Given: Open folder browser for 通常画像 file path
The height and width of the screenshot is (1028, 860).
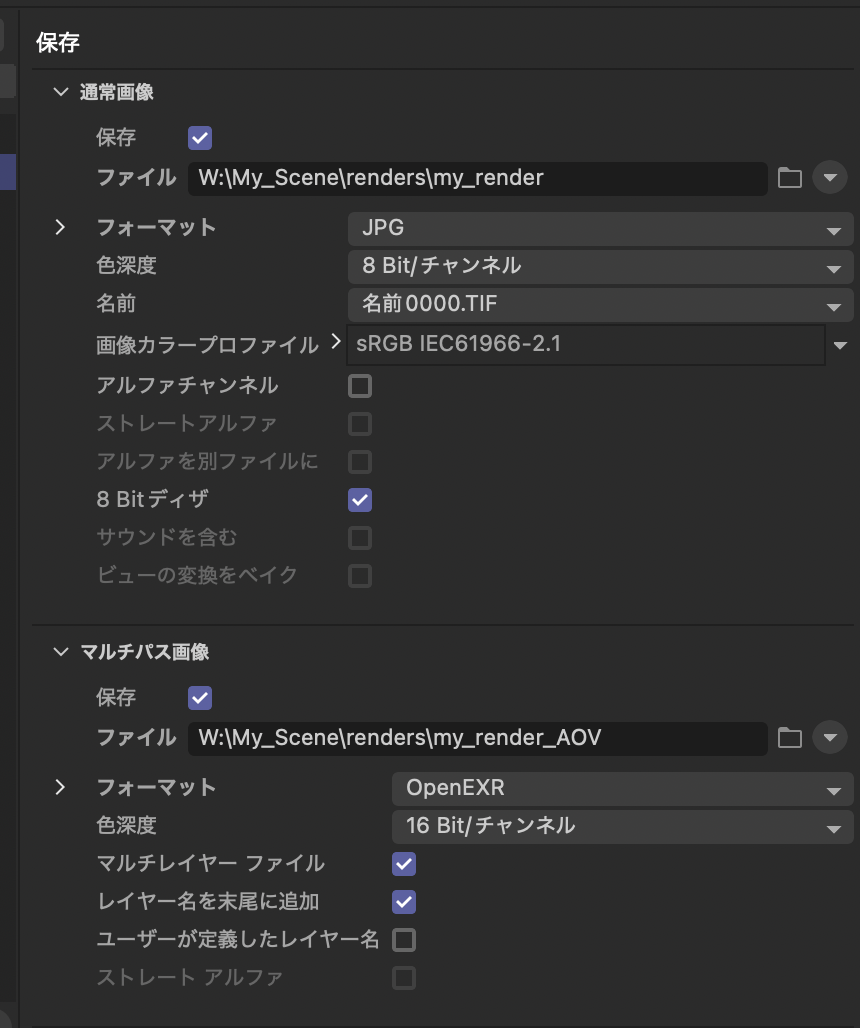Looking at the screenshot, I should click(789, 178).
